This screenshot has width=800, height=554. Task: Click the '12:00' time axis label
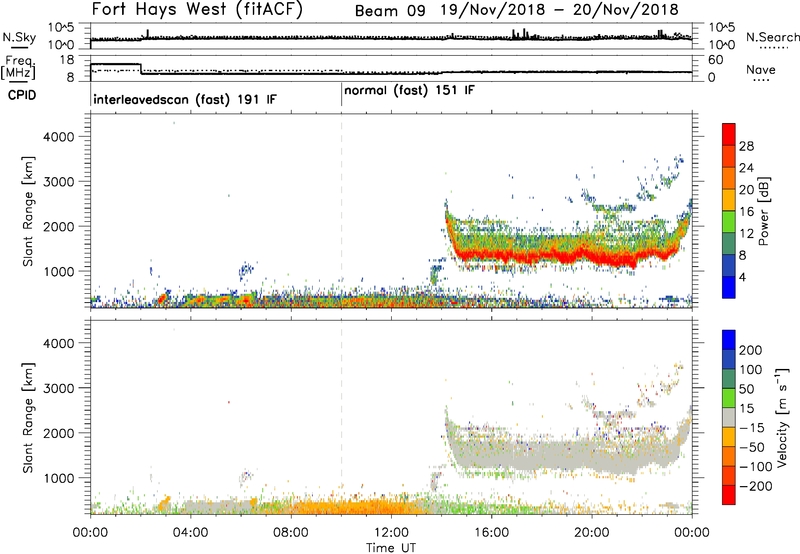tap(391, 533)
